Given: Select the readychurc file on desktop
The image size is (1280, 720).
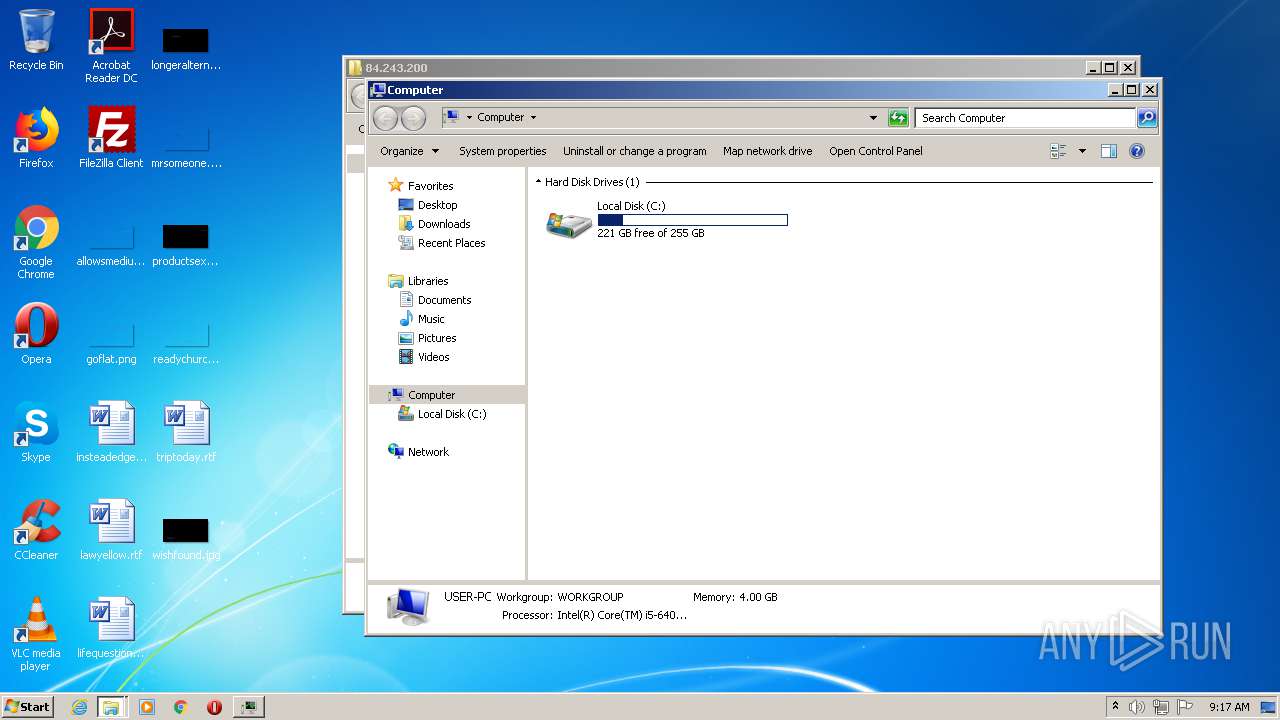Looking at the screenshot, I should (x=186, y=343).
